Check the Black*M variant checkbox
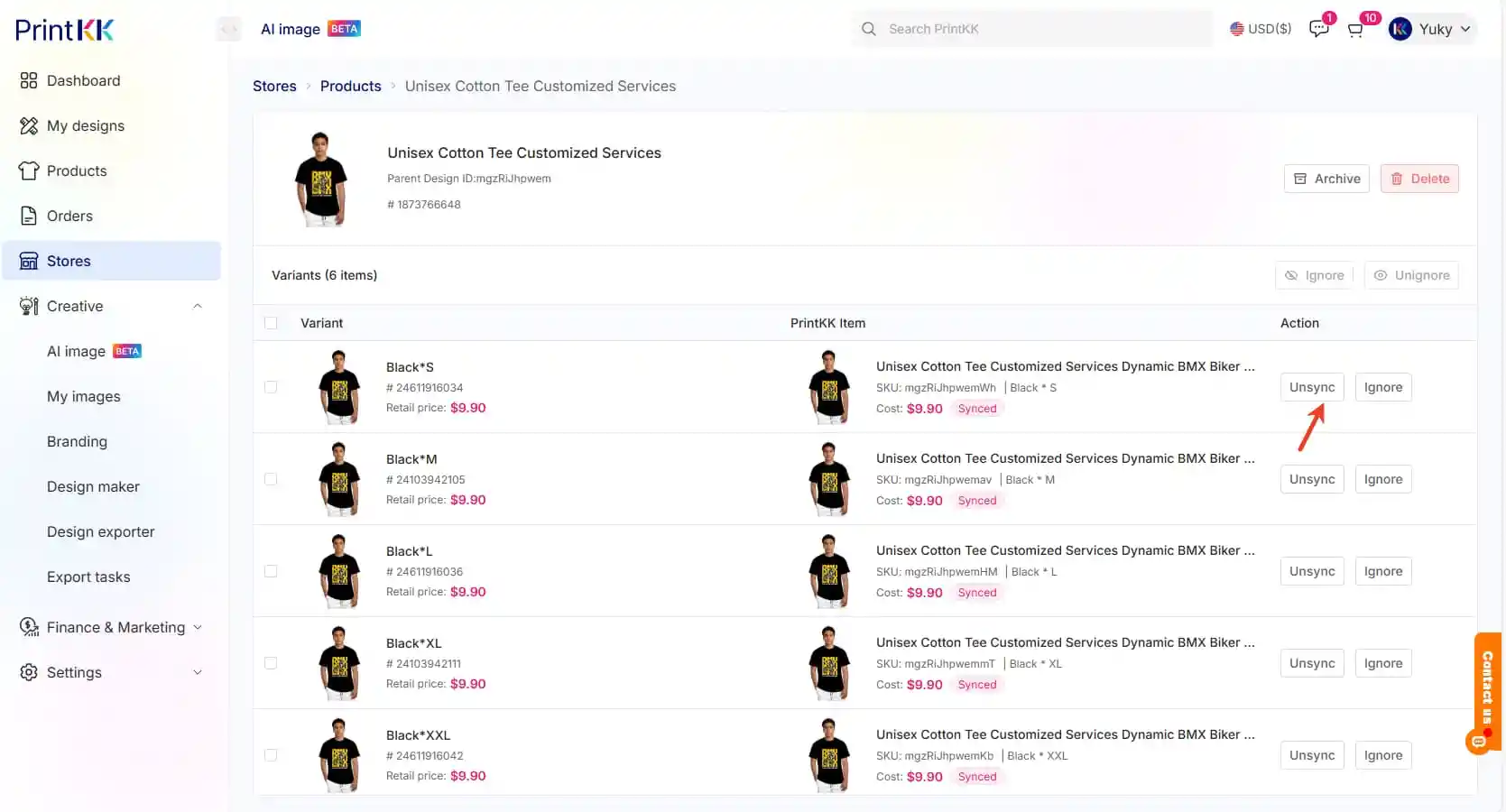 click(x=271, y=479)
